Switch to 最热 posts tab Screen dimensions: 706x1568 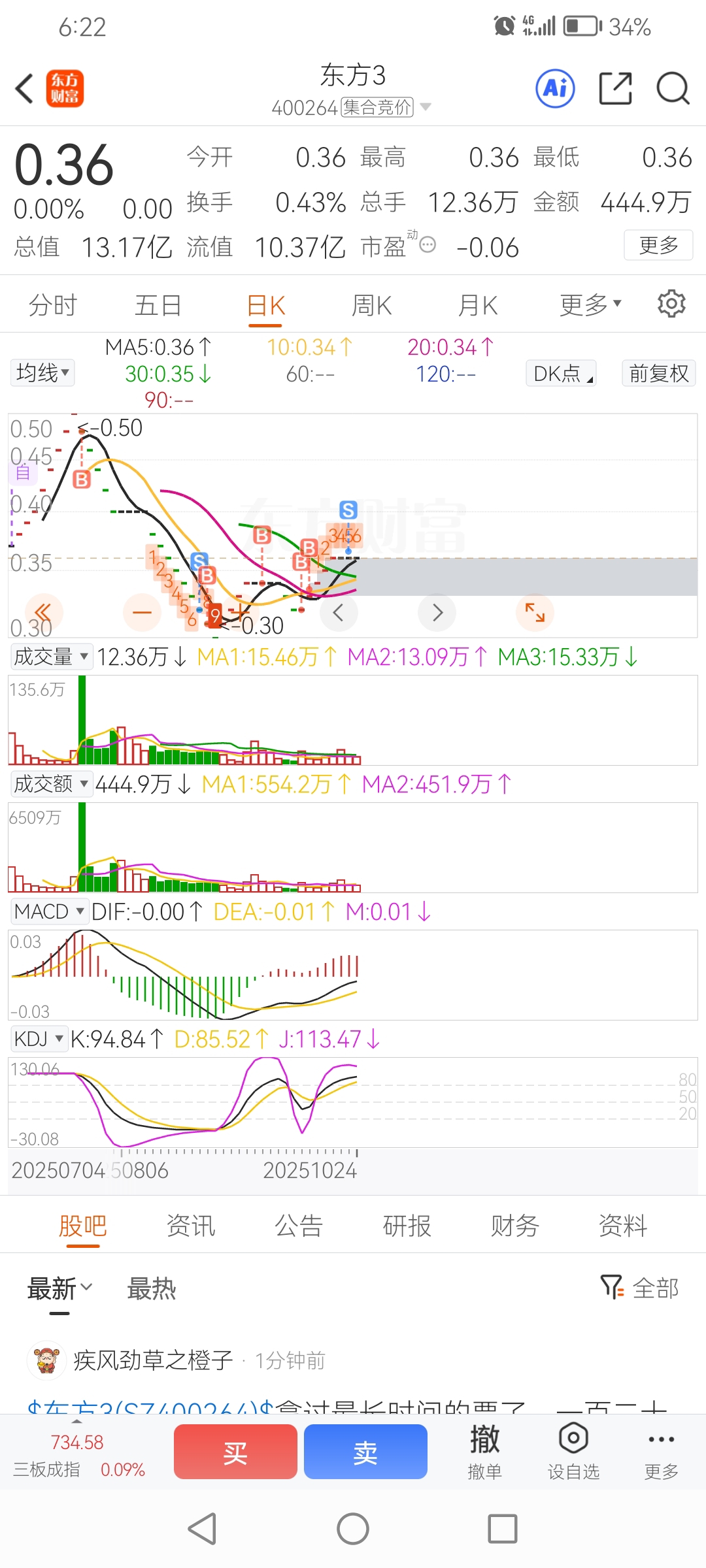click(152, 1288)
